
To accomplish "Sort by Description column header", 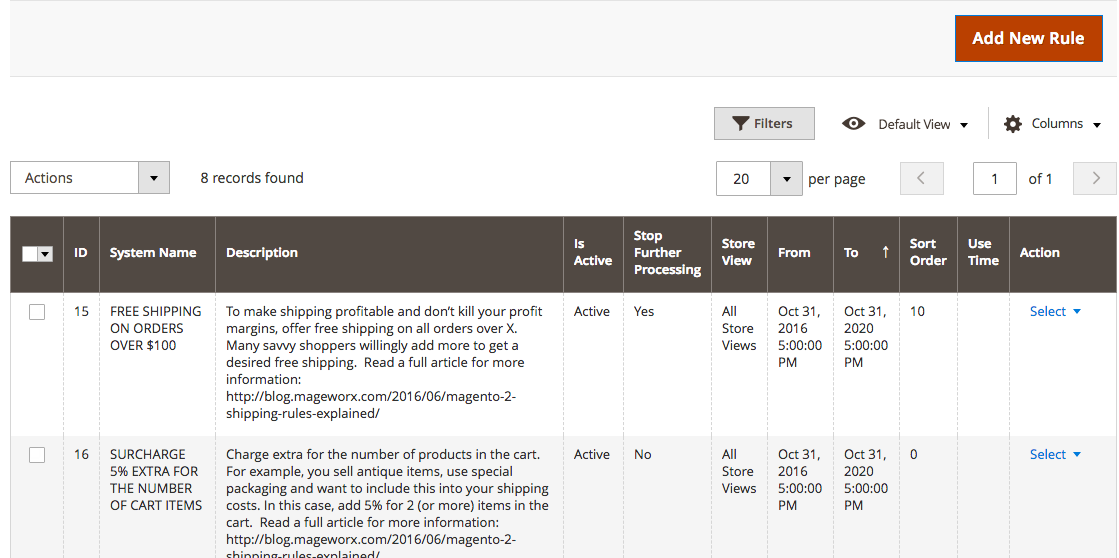I will 389,253.
